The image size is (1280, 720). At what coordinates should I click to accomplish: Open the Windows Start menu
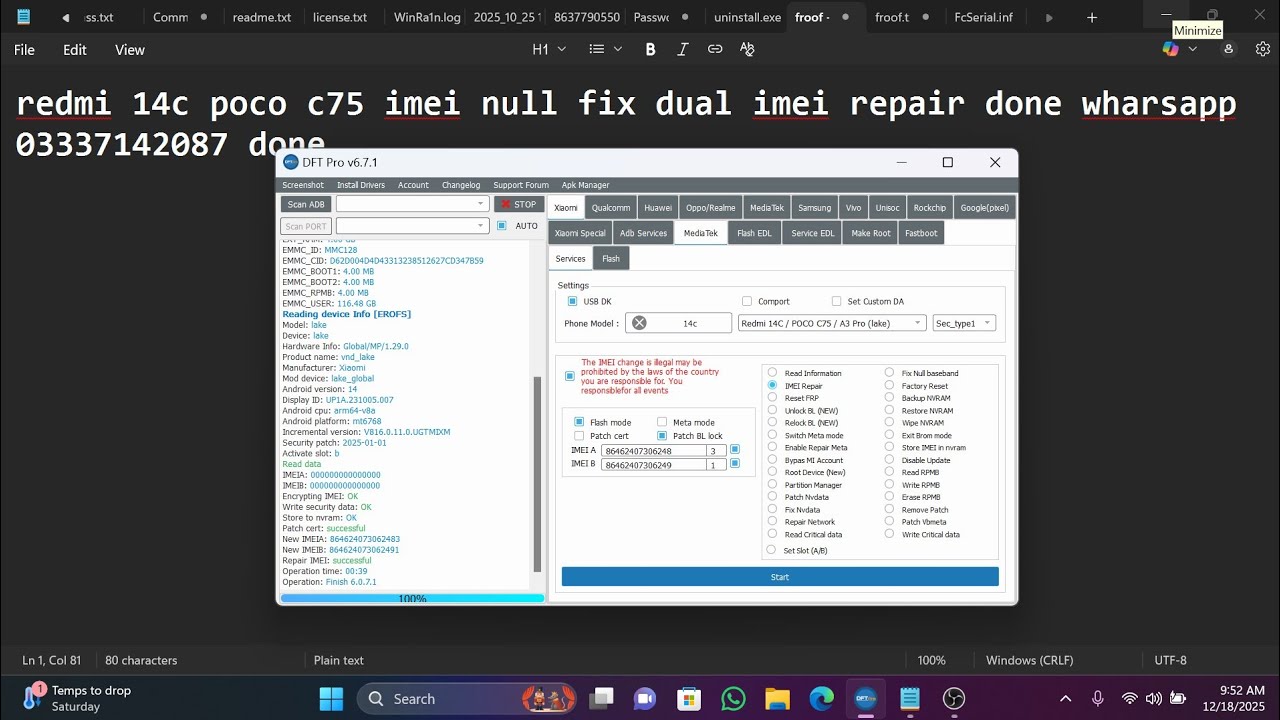(x=331, y=698)
